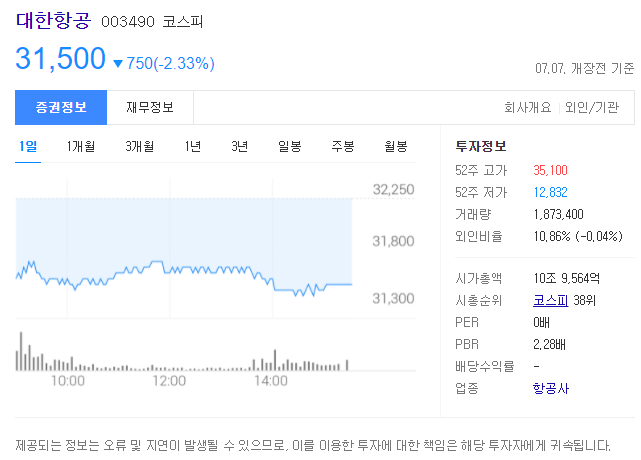Click the change value 750(-2.33%)
The width and height of the screenshot is (641, 460).
tap(170, 63)
